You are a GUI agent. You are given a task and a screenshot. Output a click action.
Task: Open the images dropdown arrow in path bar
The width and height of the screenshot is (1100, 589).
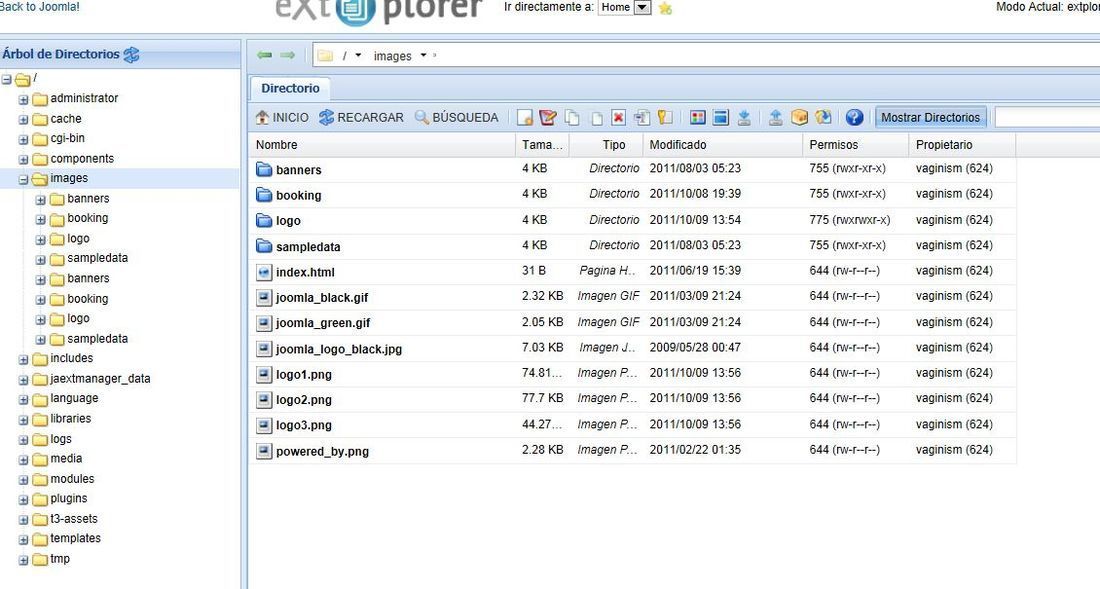click(423, 55)
